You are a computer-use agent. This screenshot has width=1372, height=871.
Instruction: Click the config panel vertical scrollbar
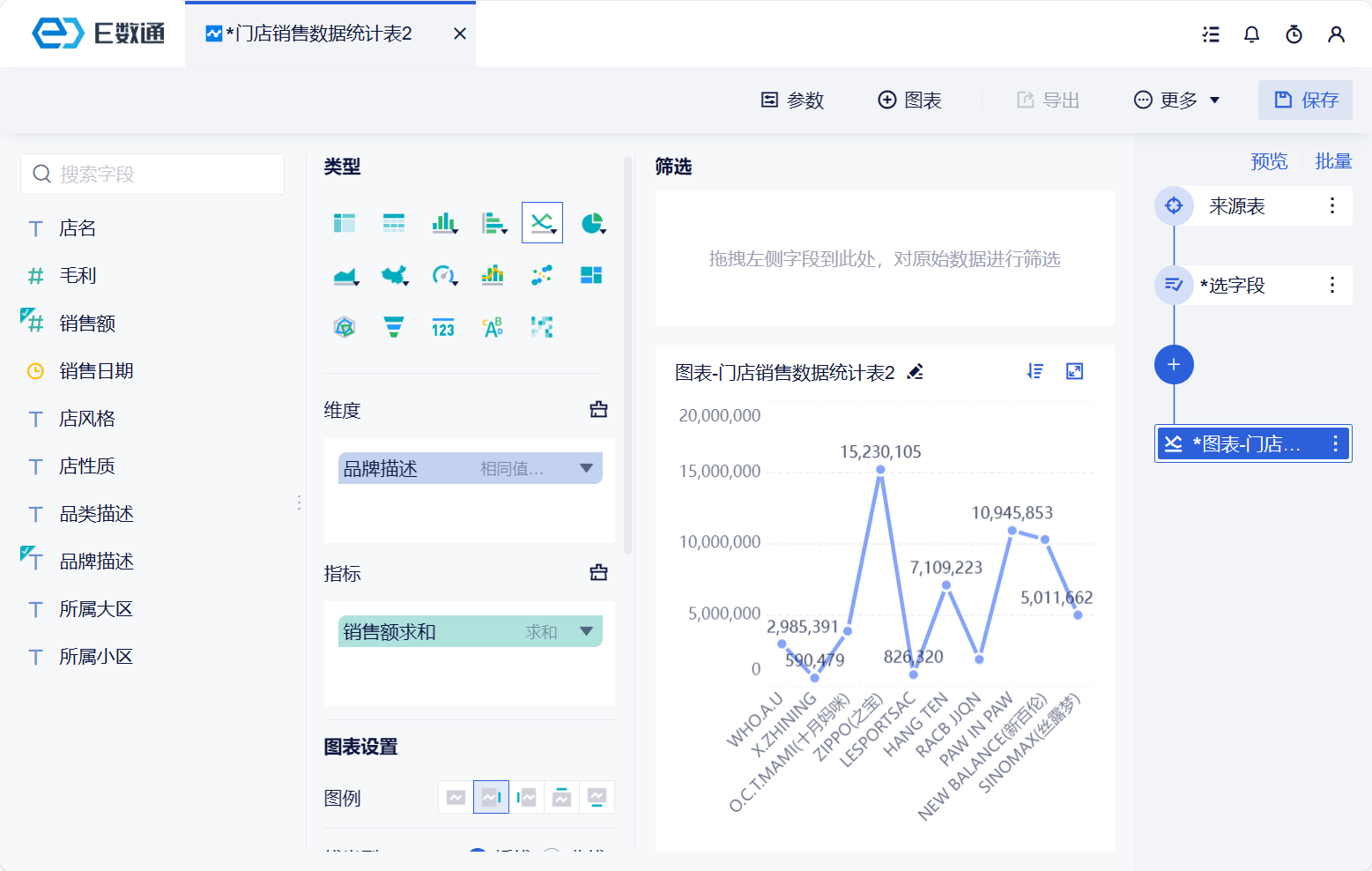pos(627,354)
